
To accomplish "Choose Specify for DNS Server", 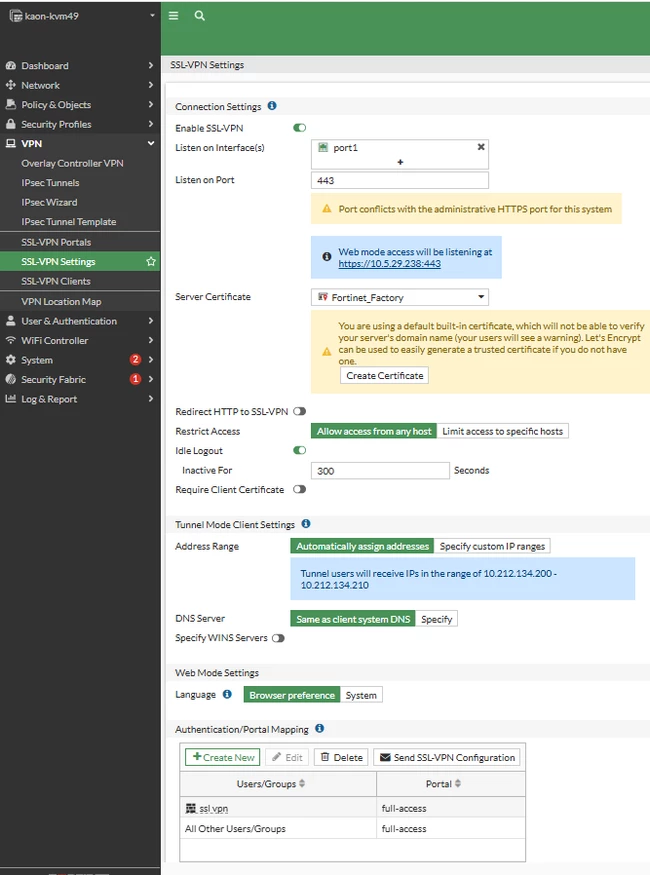I will click(x=436, y=619).
